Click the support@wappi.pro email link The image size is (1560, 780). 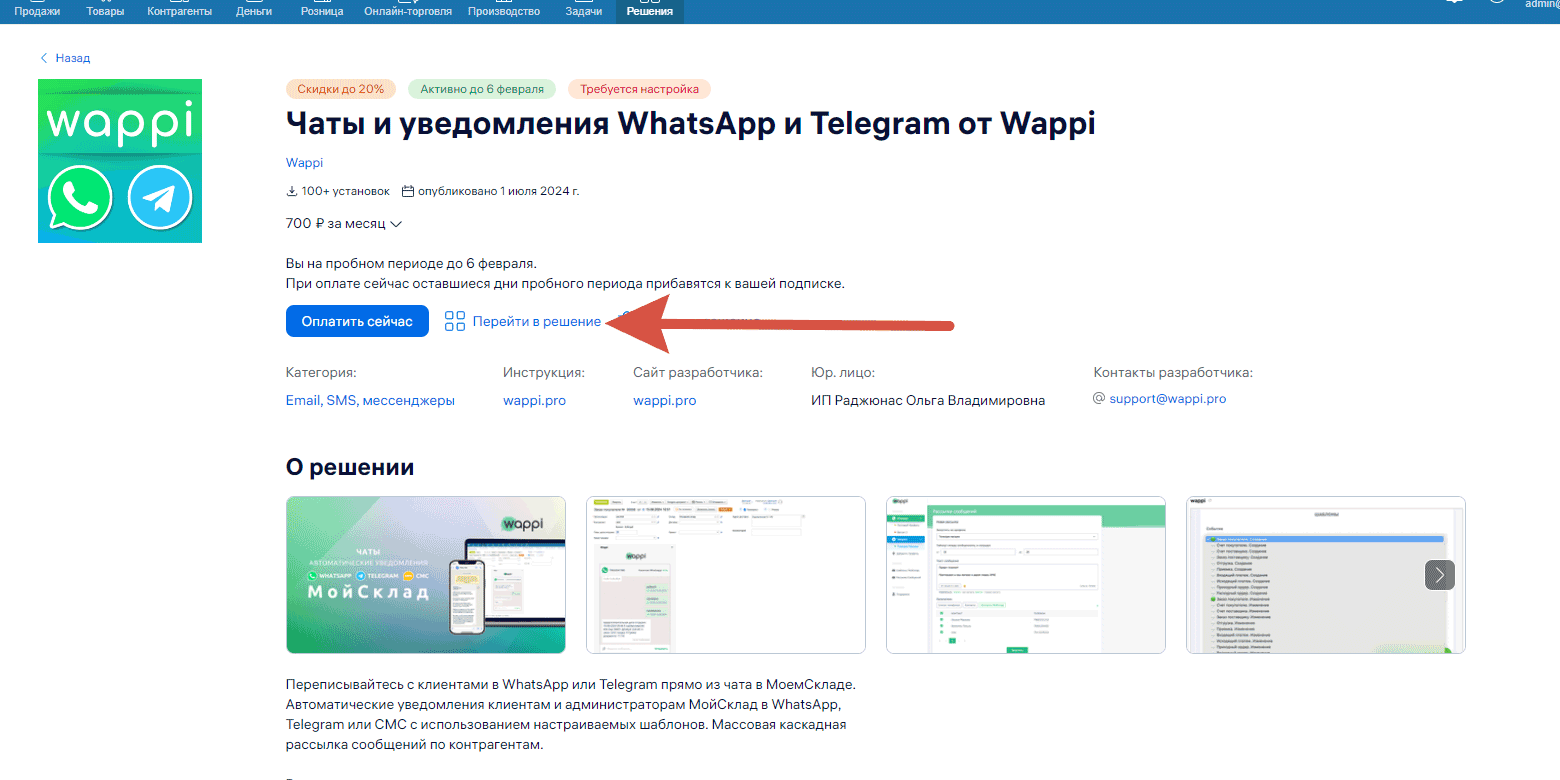[1167, 398]
